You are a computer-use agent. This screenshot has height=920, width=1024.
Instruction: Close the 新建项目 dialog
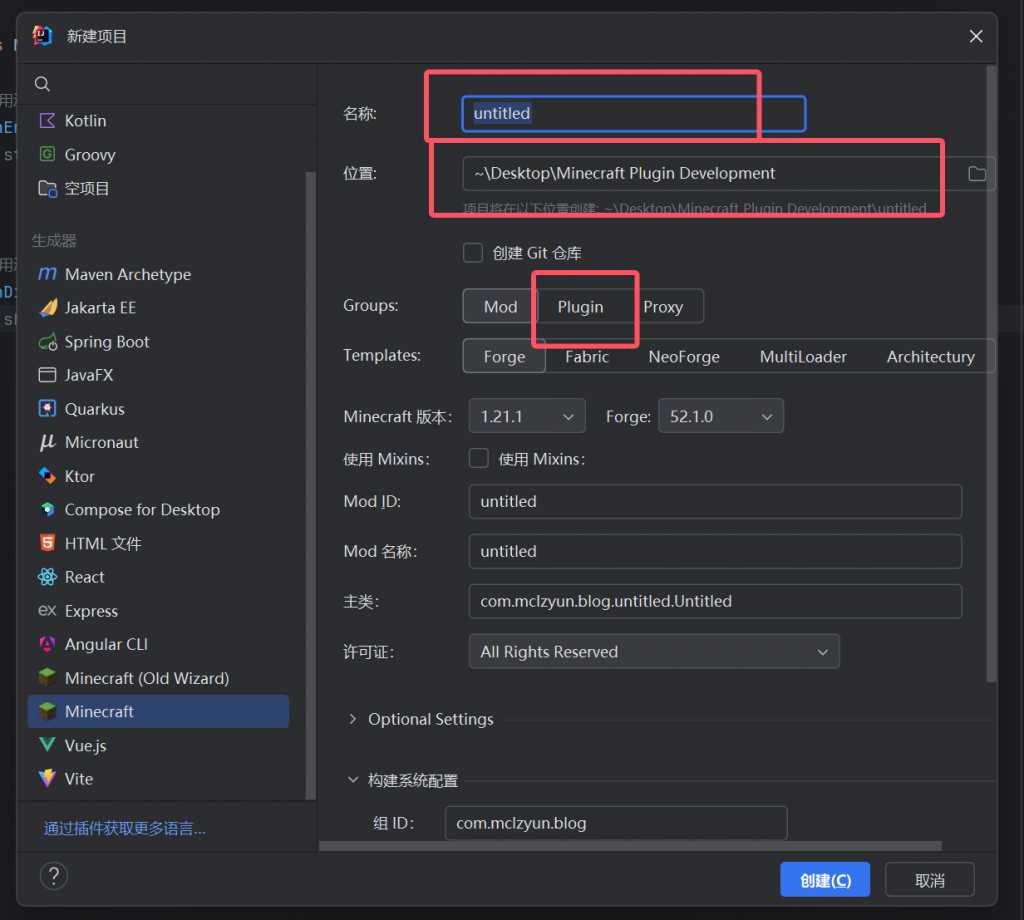point(976,37)
